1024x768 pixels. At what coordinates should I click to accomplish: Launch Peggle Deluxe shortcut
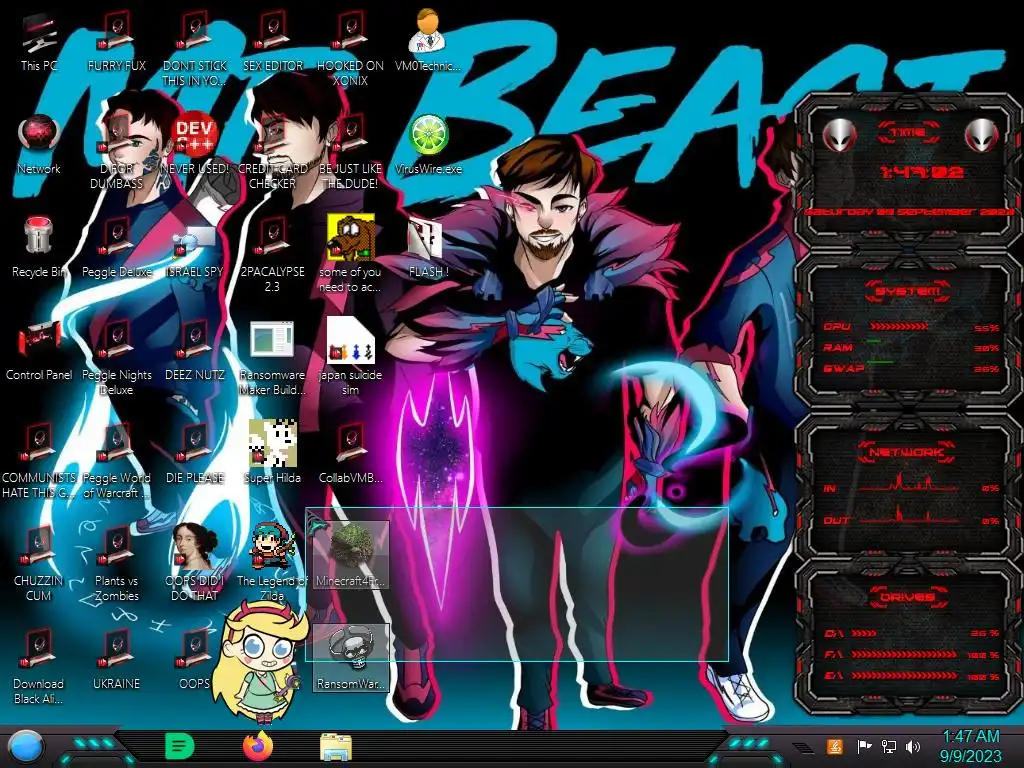pos(116,248)
